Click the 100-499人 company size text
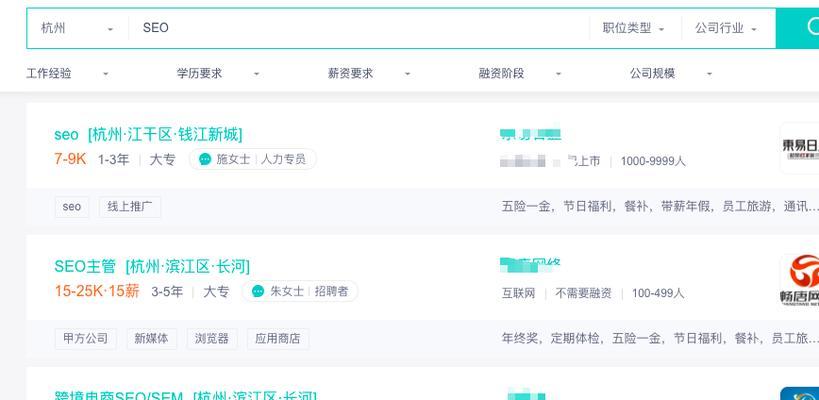 click(x=658, y=293)
